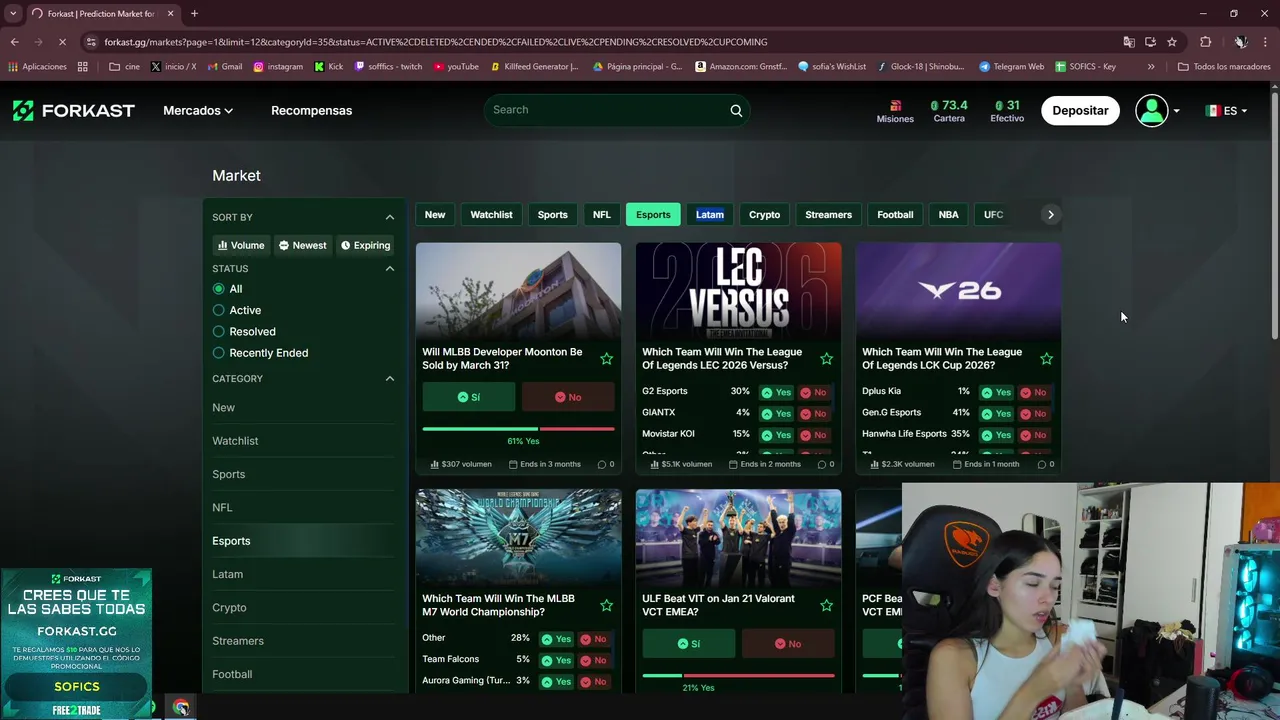Open Chrome extensions puzzle icon

pos(1205,42)
